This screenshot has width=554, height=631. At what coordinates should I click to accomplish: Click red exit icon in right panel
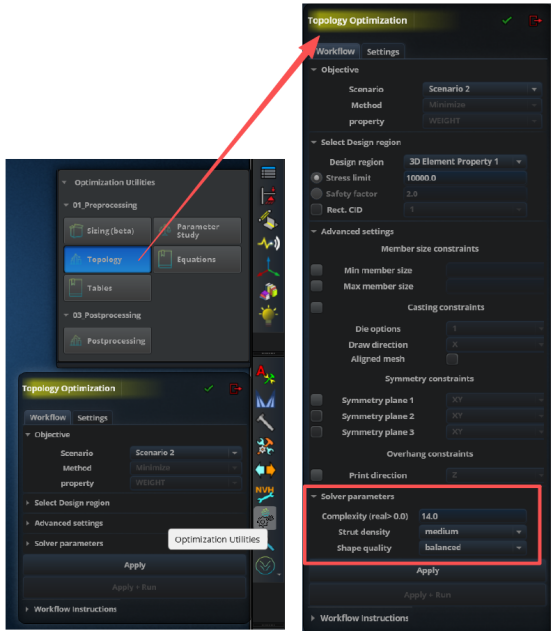pos(535,21)
